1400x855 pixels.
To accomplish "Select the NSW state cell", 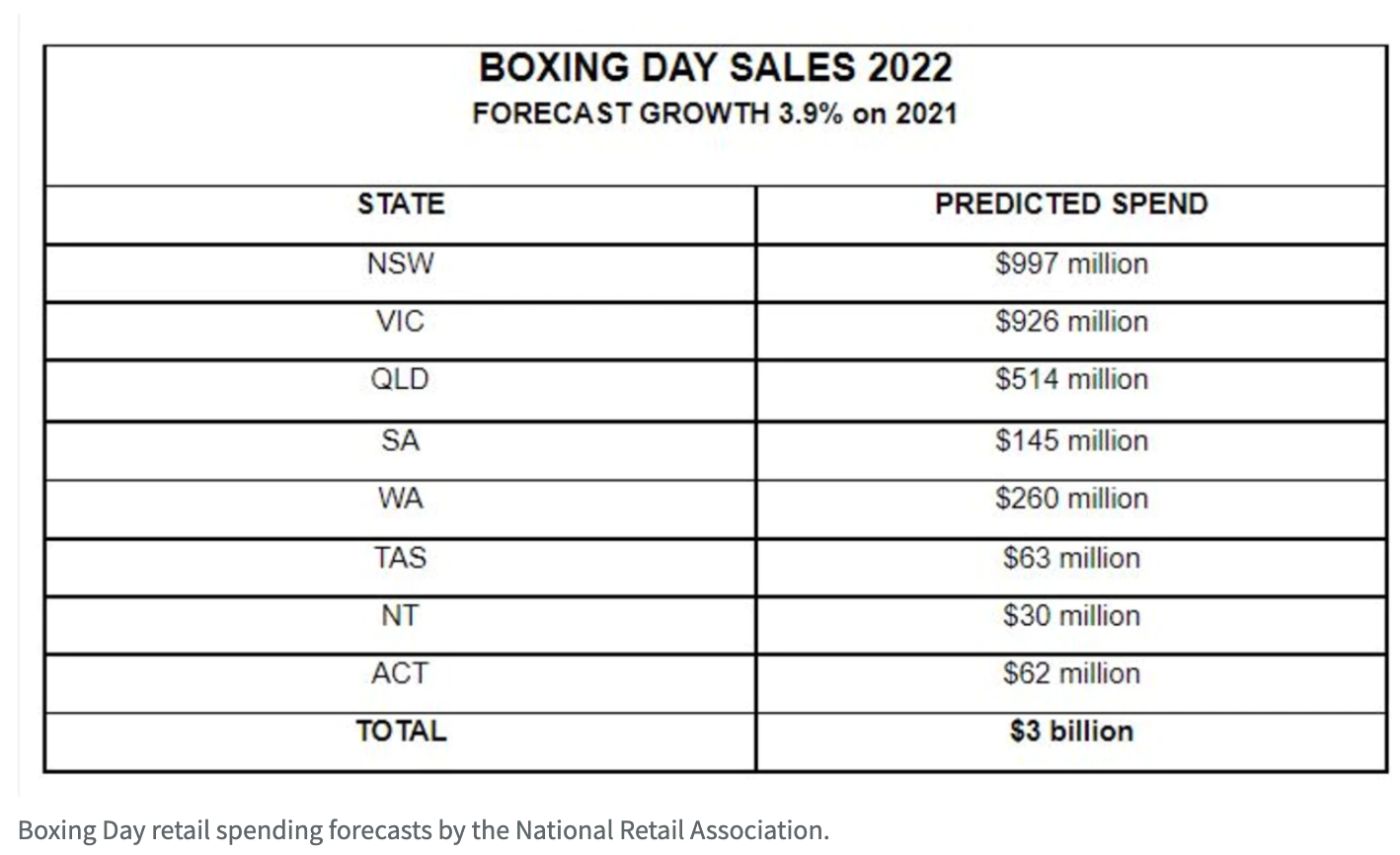I will coord(401,264).
